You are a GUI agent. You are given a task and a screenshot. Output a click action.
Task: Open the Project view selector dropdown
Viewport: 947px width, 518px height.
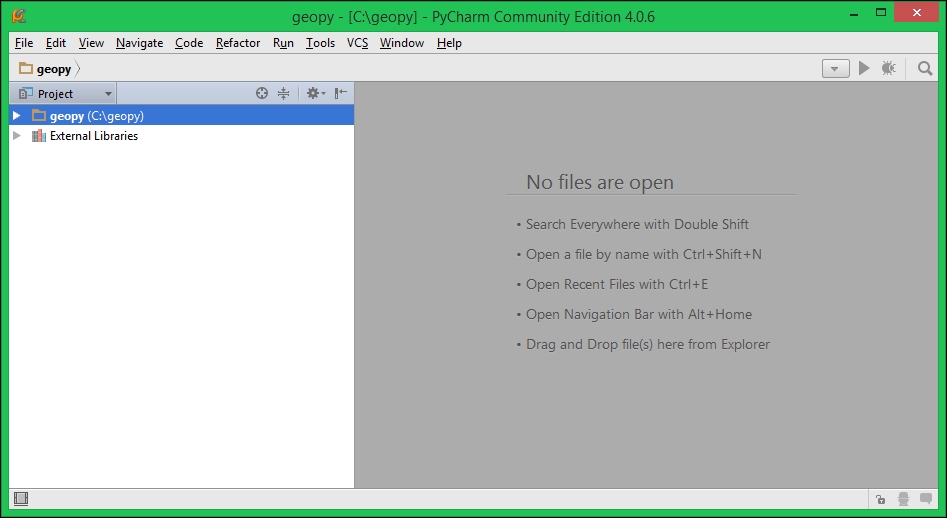pyautogui.click(x=65, y=94)
